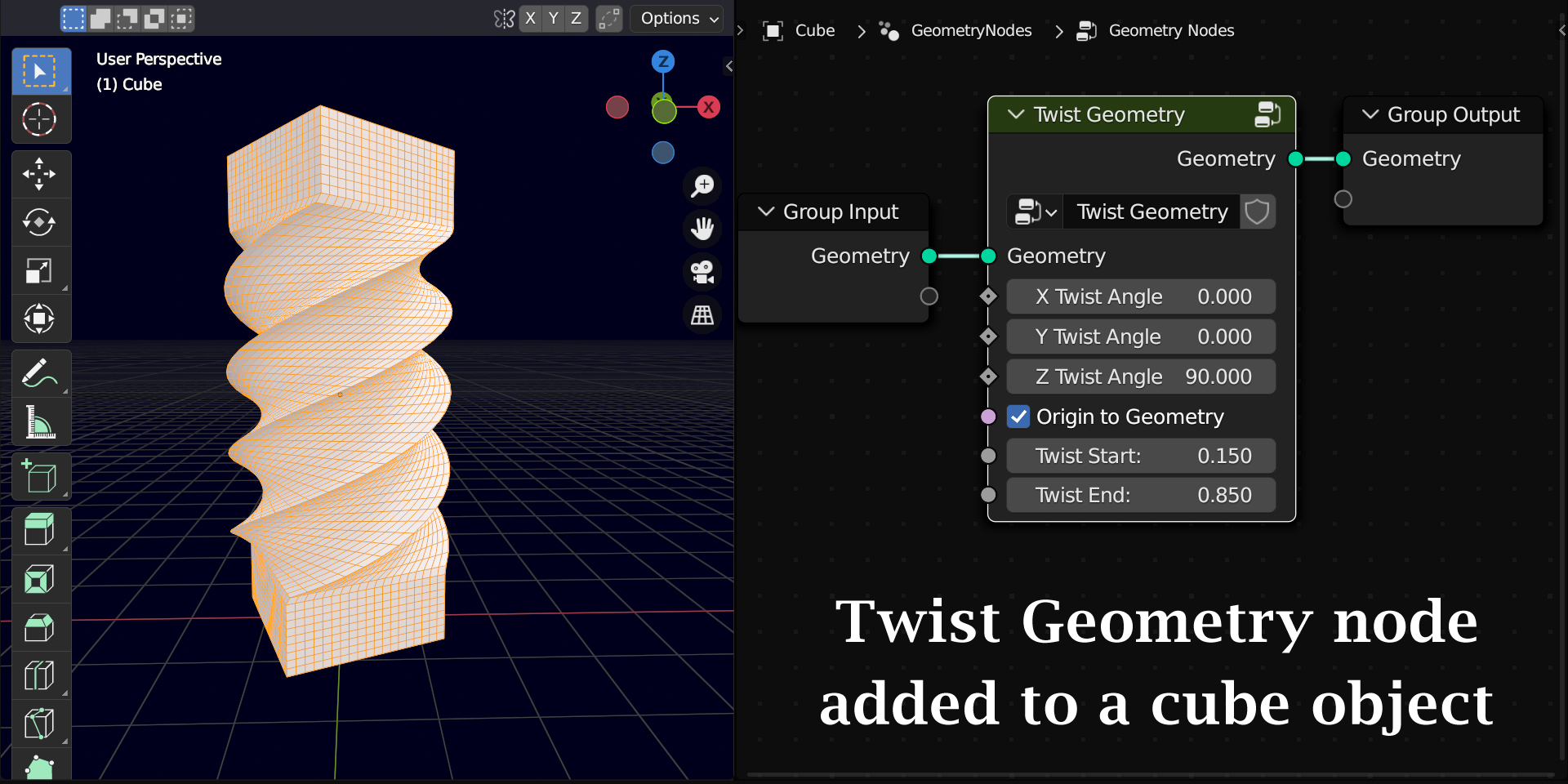Switch to orthographic grid view toggle
This screenshot has height=784, width=1568.
pyautogui.click(x=702, y=315)
